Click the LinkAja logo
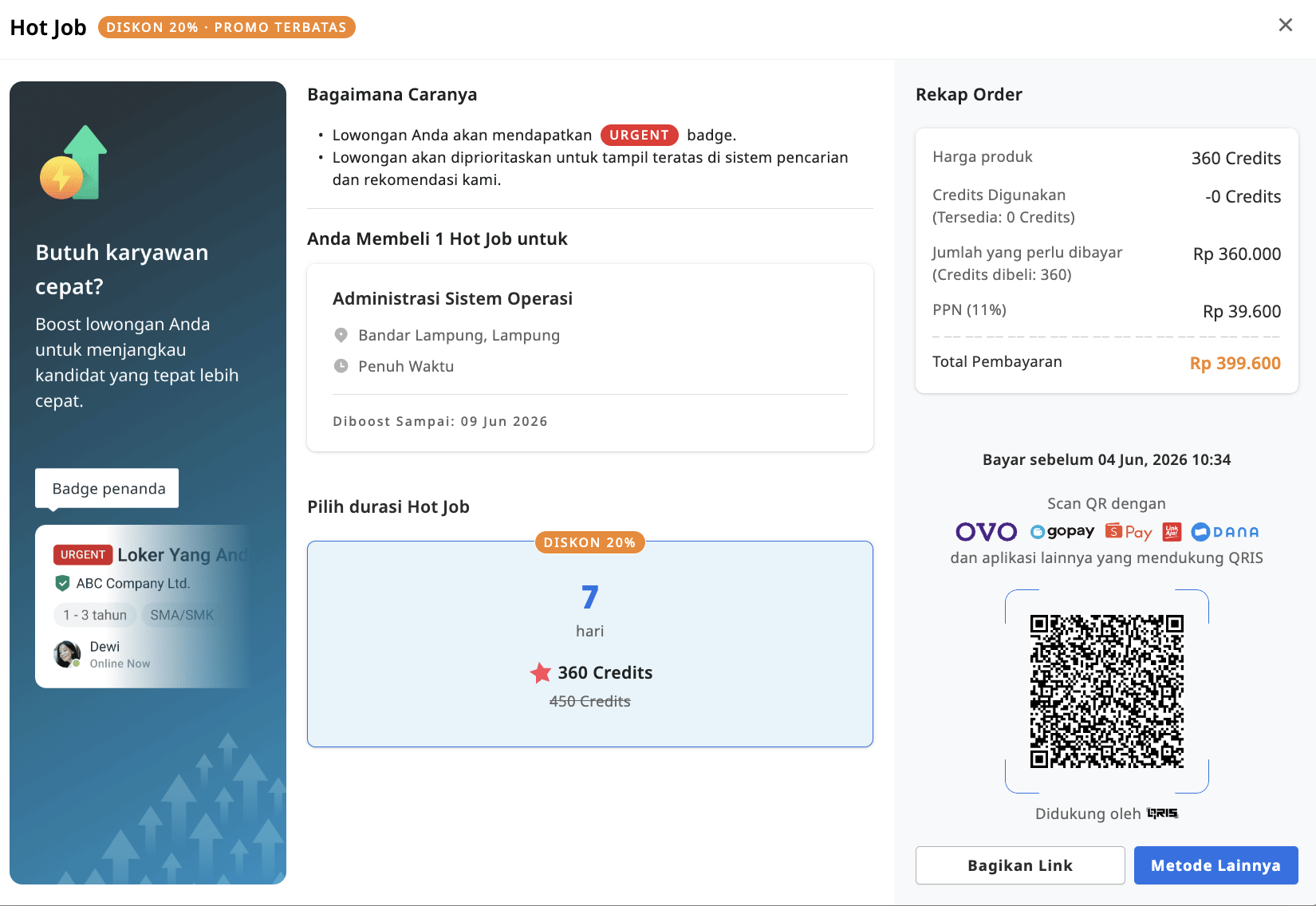This screenshot has height=906, width=1316. 1172,532
